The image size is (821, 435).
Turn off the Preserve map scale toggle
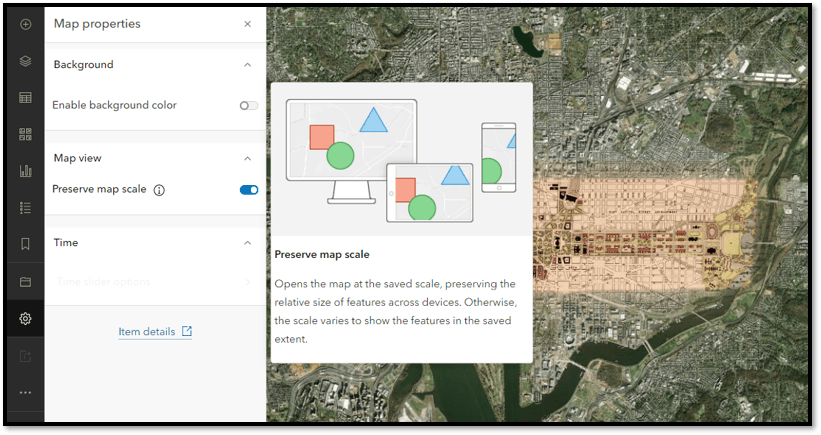click(249, 189)
